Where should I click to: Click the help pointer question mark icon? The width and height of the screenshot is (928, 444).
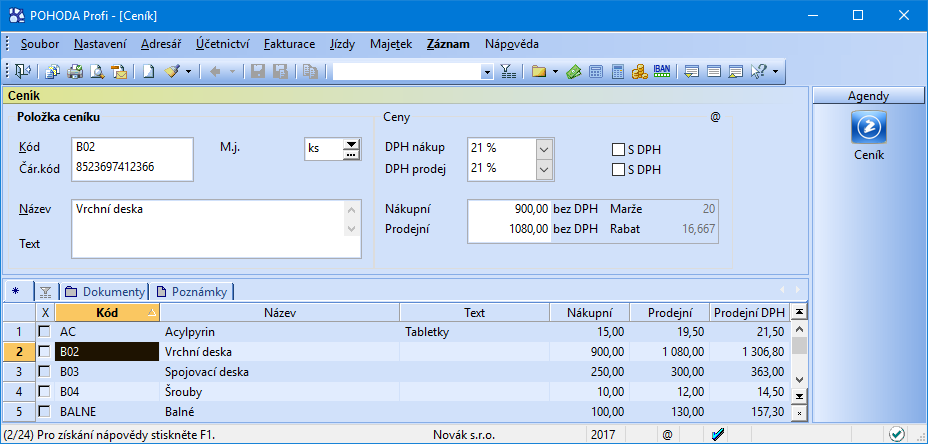[759, 72]
